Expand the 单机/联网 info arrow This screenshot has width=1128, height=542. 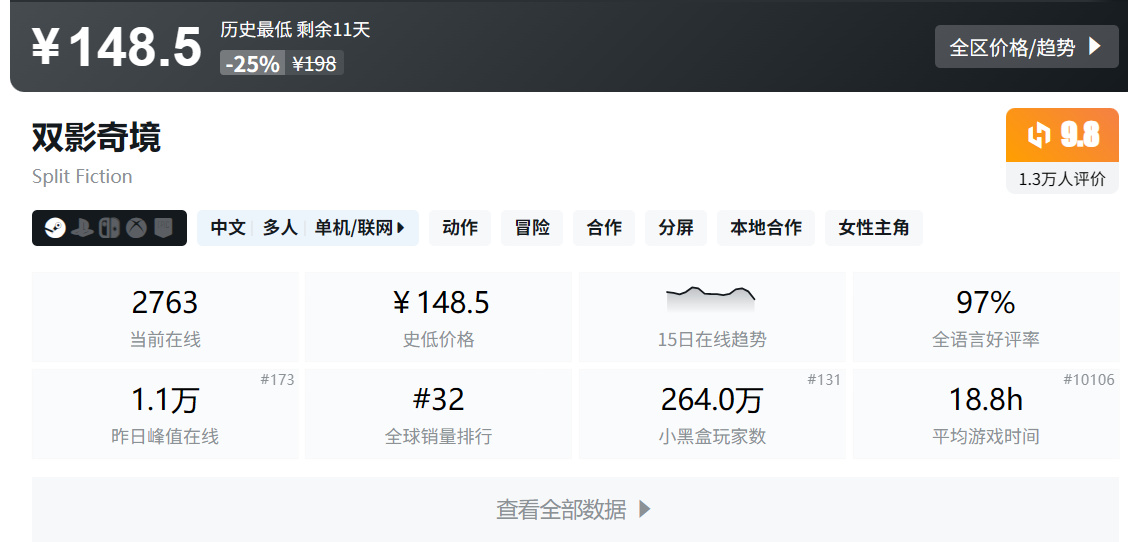click(401, 228)
